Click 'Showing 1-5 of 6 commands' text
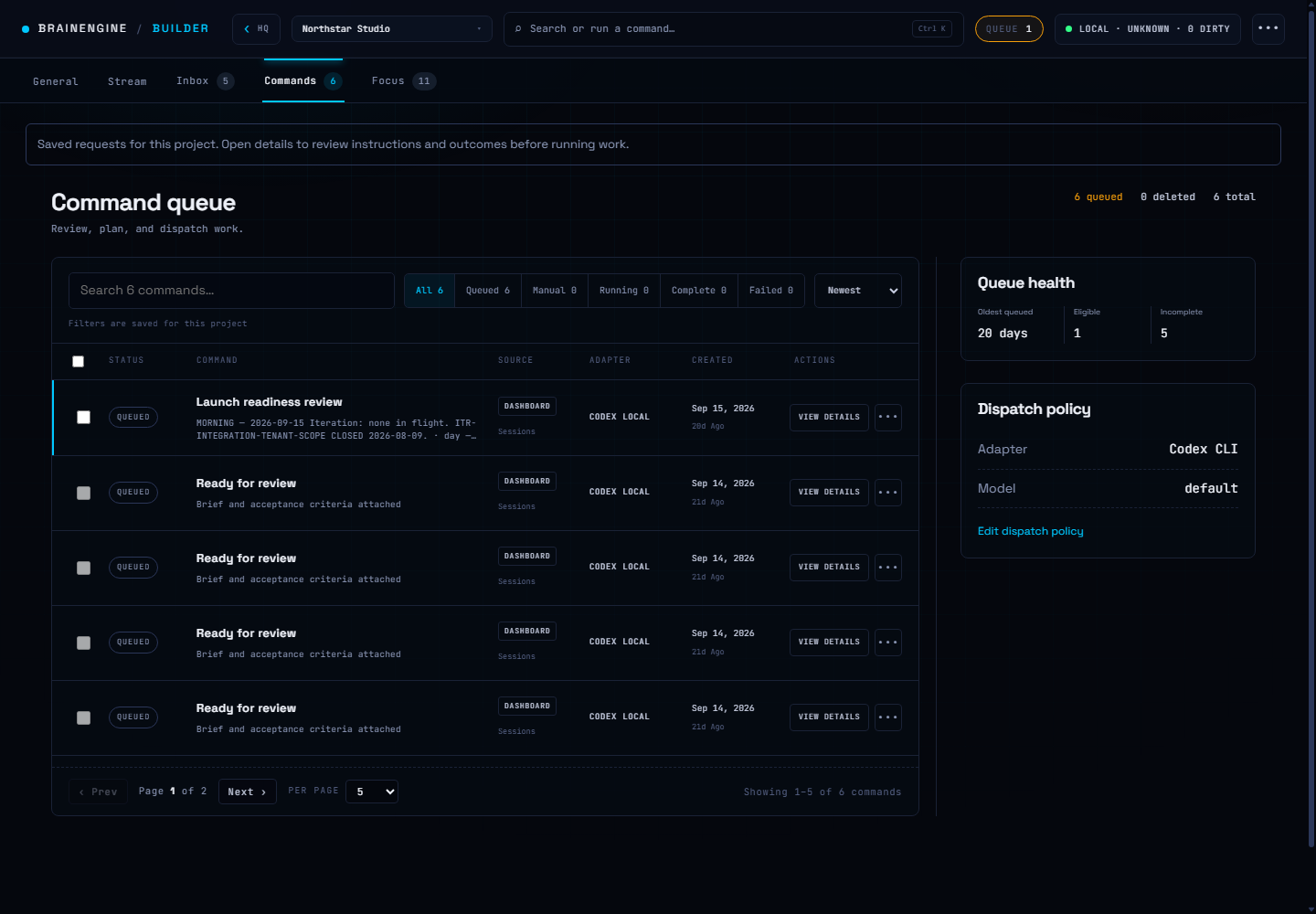The image size is (1316, 914). pos(822,792)
